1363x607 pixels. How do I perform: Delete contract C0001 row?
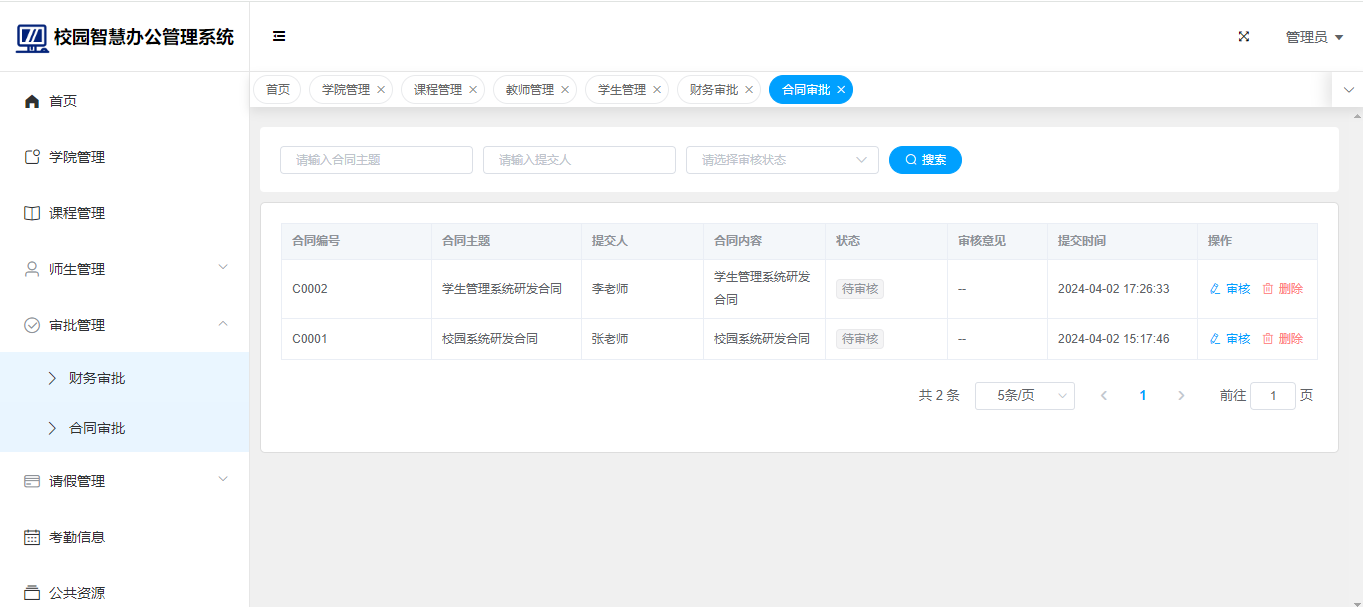[x=1282, y=339]
